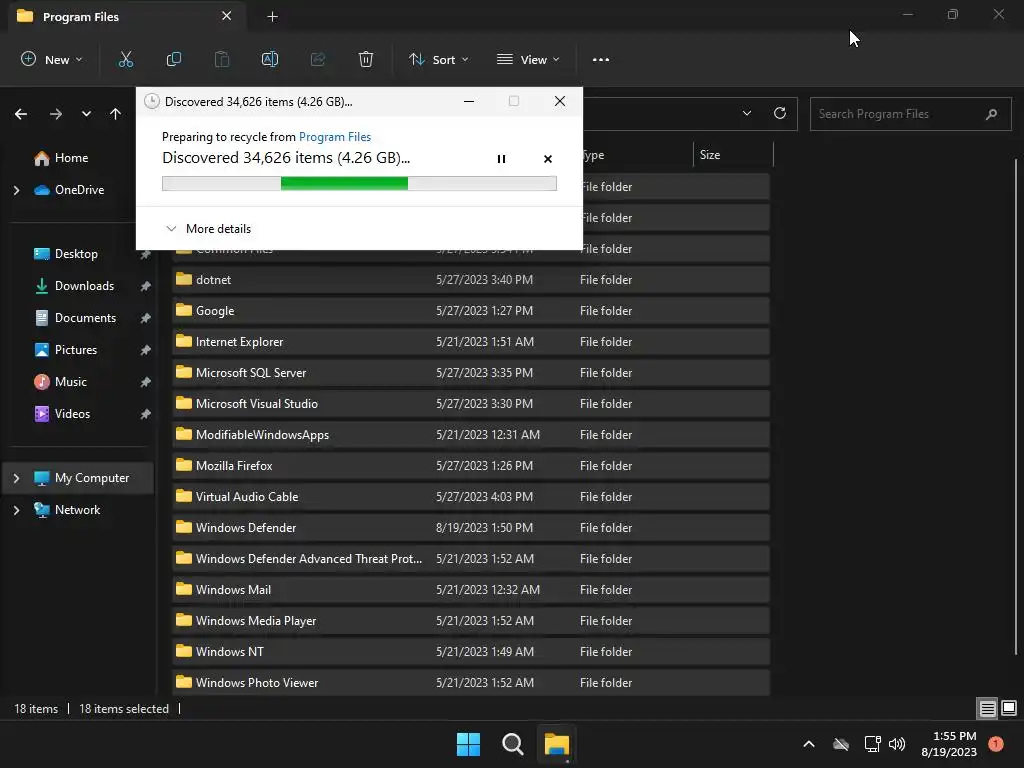Select the Windows Photo Viewer folder

pyautogui.click(x=470, y=683)
